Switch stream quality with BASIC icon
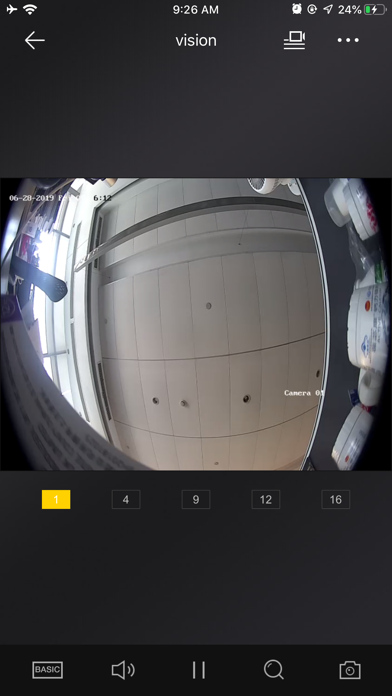392x696 pixels. tap(48, 670)
